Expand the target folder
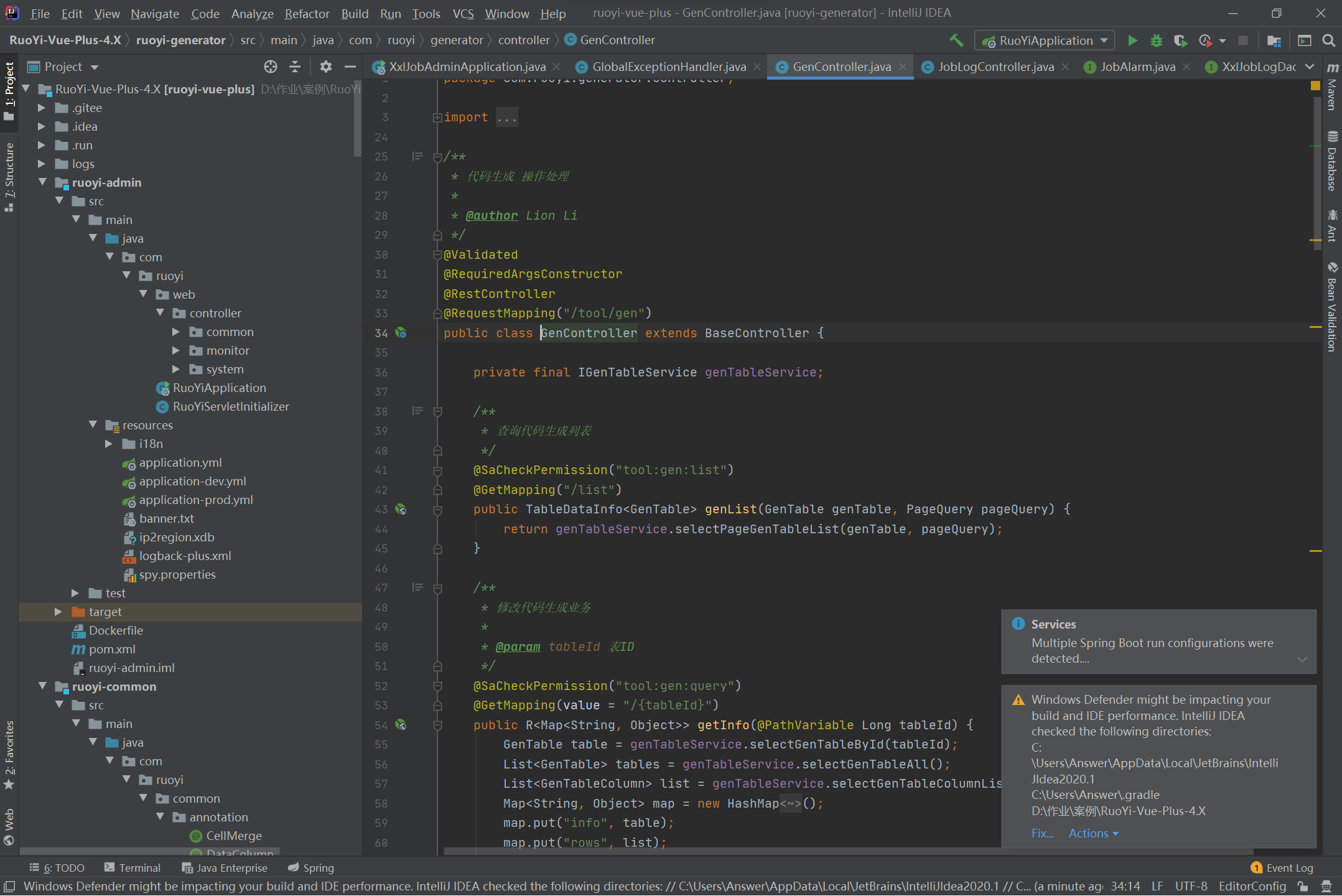This screenshot has height=896, width=1342. click(59, 612)
